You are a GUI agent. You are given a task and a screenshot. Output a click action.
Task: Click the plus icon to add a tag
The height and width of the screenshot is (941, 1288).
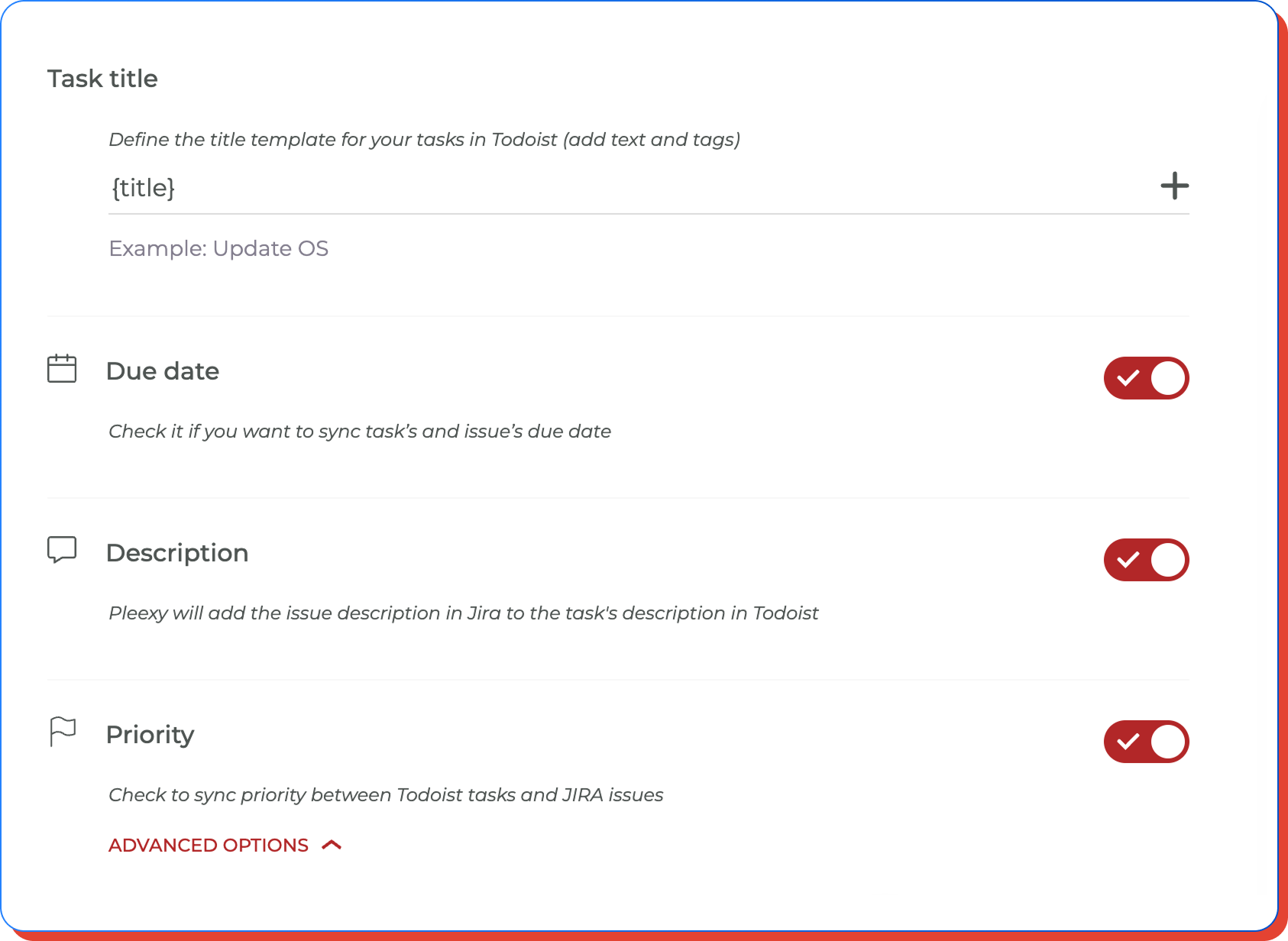coord(1174,186)
